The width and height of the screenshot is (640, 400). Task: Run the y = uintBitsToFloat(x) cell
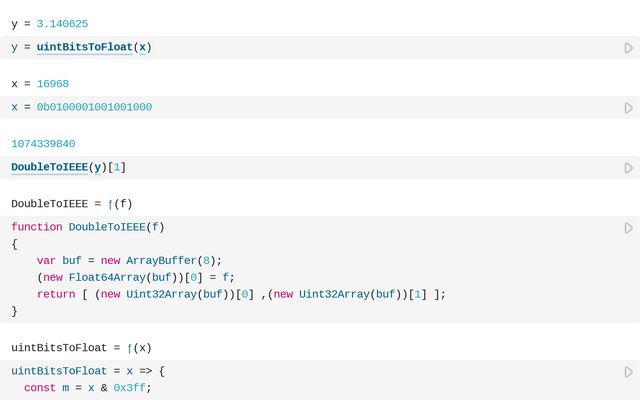(628, 48)
